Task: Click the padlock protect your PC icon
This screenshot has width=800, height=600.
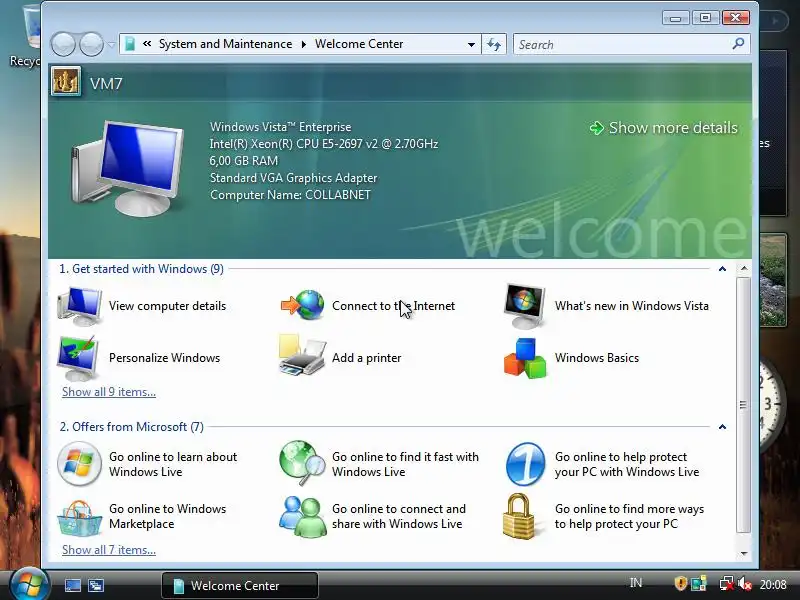Action: (519, 516)
